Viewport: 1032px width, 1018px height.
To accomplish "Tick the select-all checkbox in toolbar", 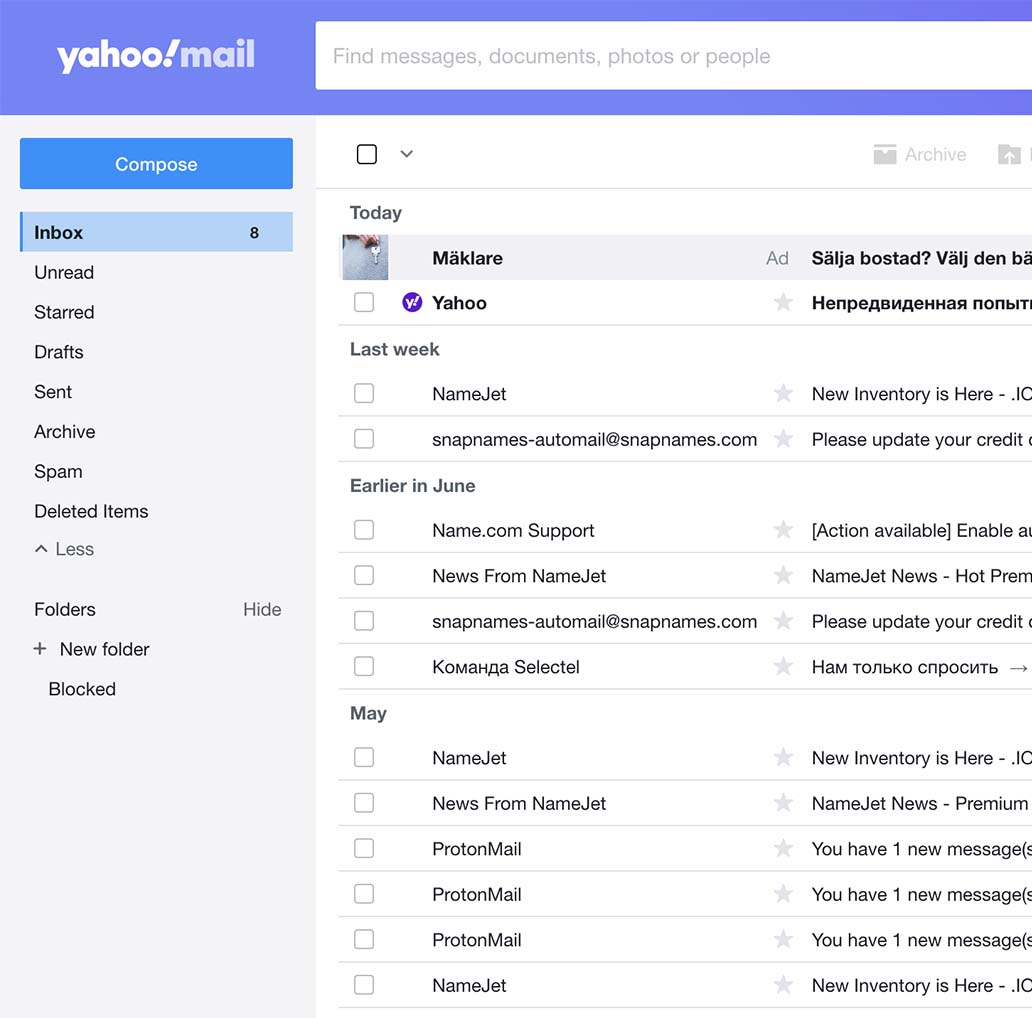I will coord(367,154).
